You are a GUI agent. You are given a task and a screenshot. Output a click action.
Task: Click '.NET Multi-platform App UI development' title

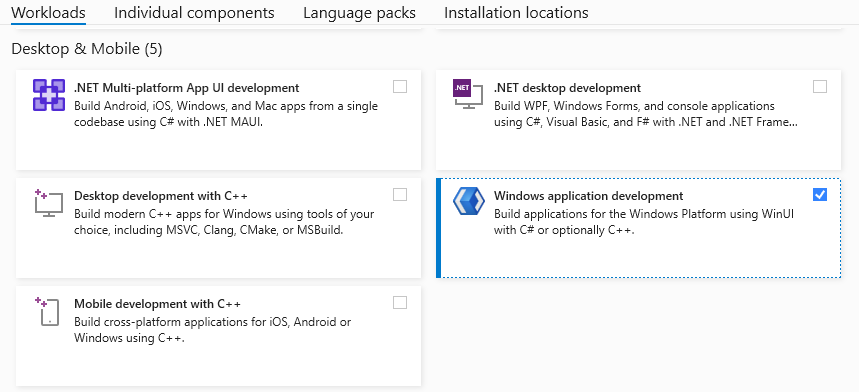pos(186,88)
